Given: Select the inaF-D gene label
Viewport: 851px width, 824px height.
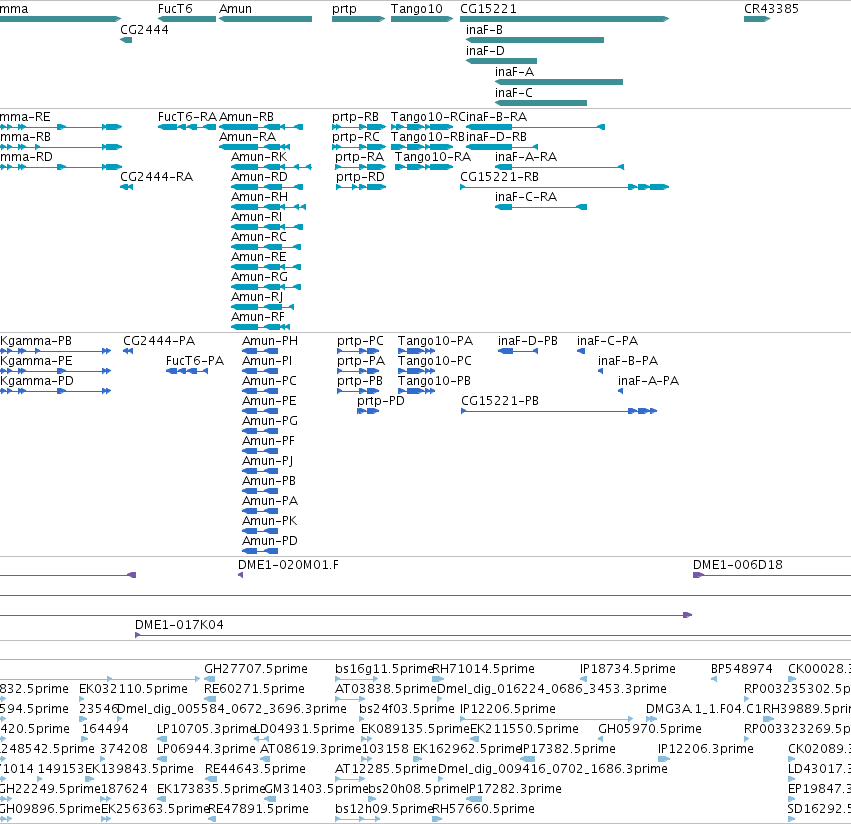Looking at the screenshot, I should tap(485, 50).
